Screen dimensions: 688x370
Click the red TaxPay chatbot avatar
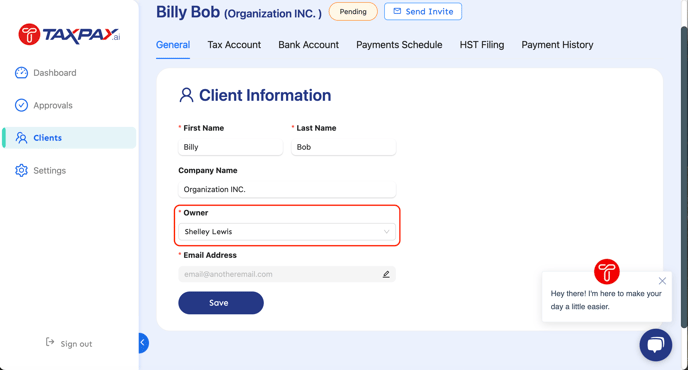coord(606,271)
